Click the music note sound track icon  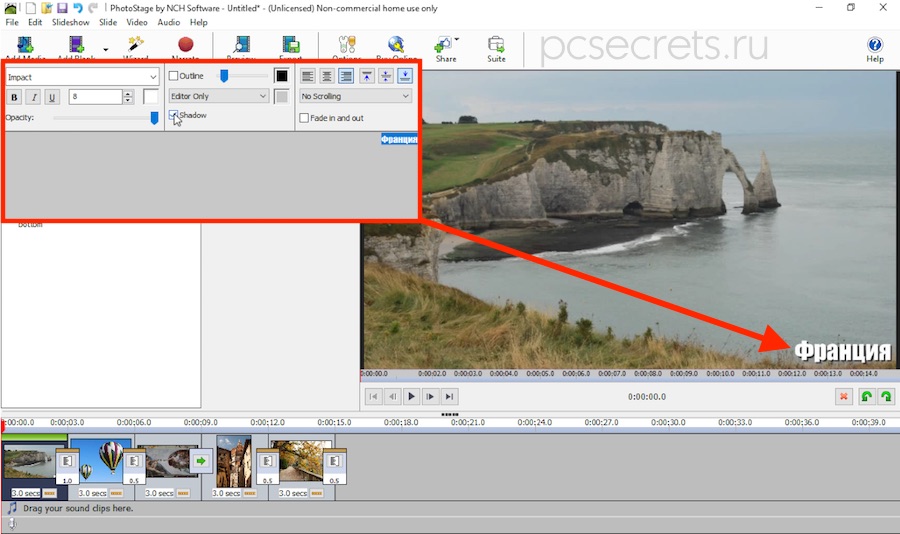pos(12,508)
